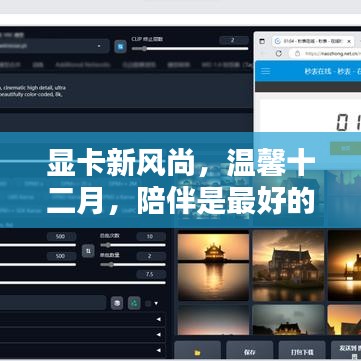
Task: Adjust the CLIP stop layers slider
Action: click(x=190, y=49)
